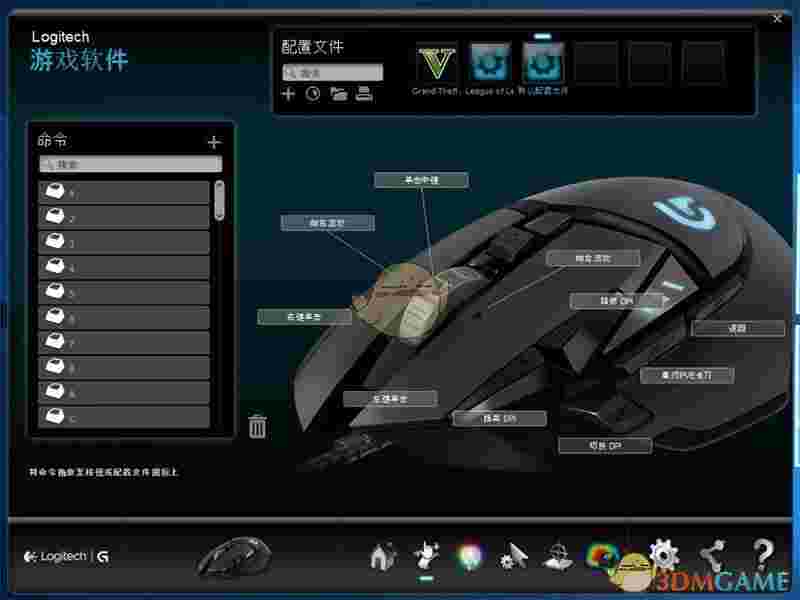Click the profile search field
Screen dimensions: 800x600
(x=333, y=73)
